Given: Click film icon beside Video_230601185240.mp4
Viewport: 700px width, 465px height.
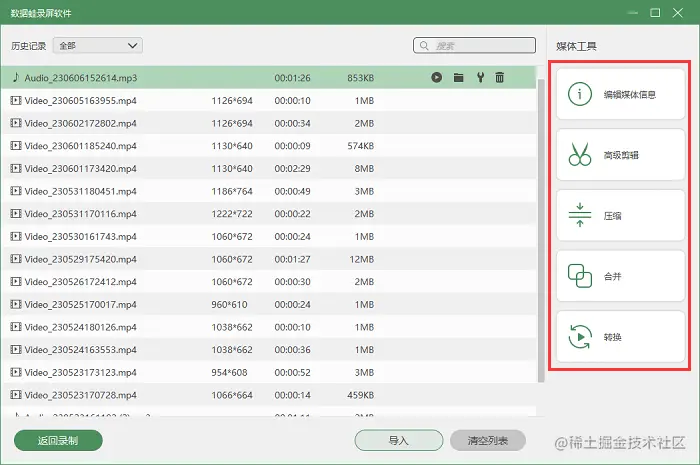Looking at the screenshot, I should [16, 145].
